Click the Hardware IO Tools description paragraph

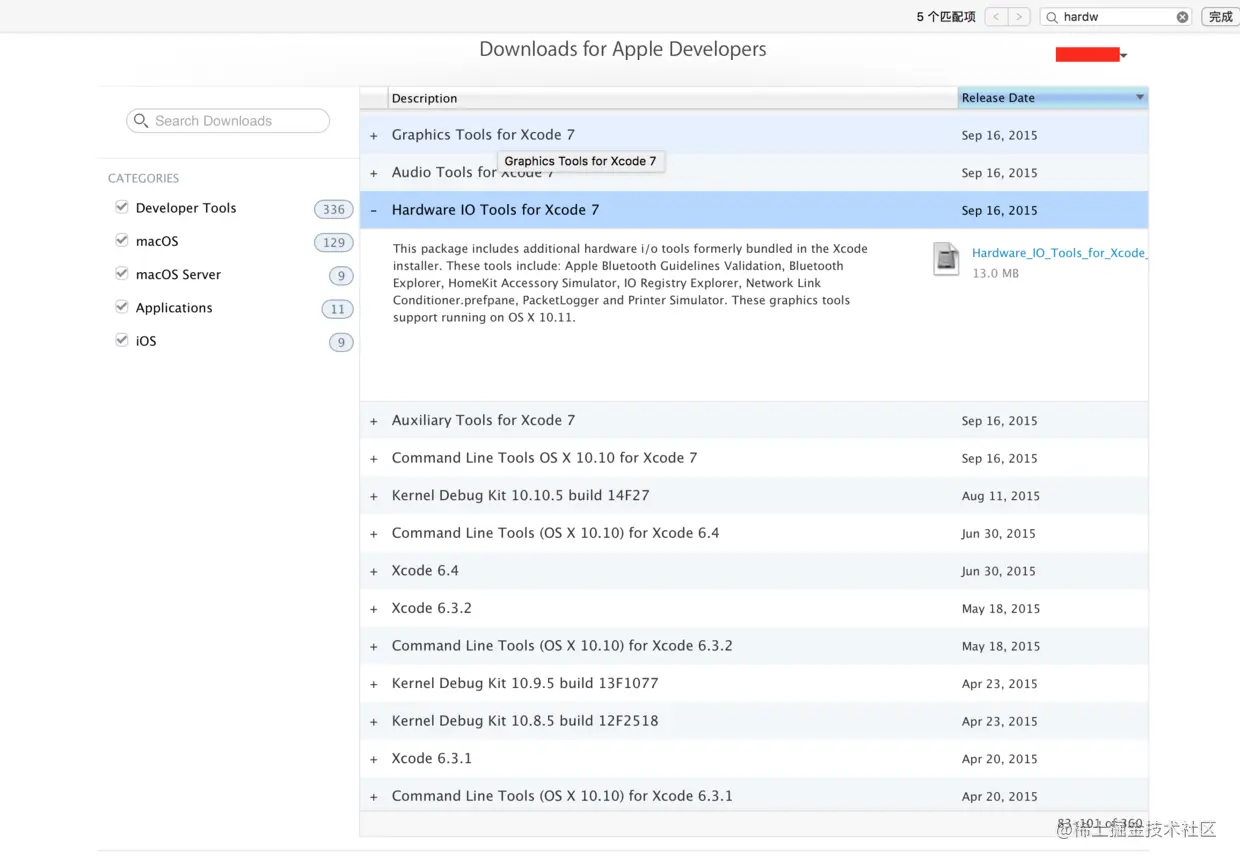pyautogui.click(x=630, y=283)
